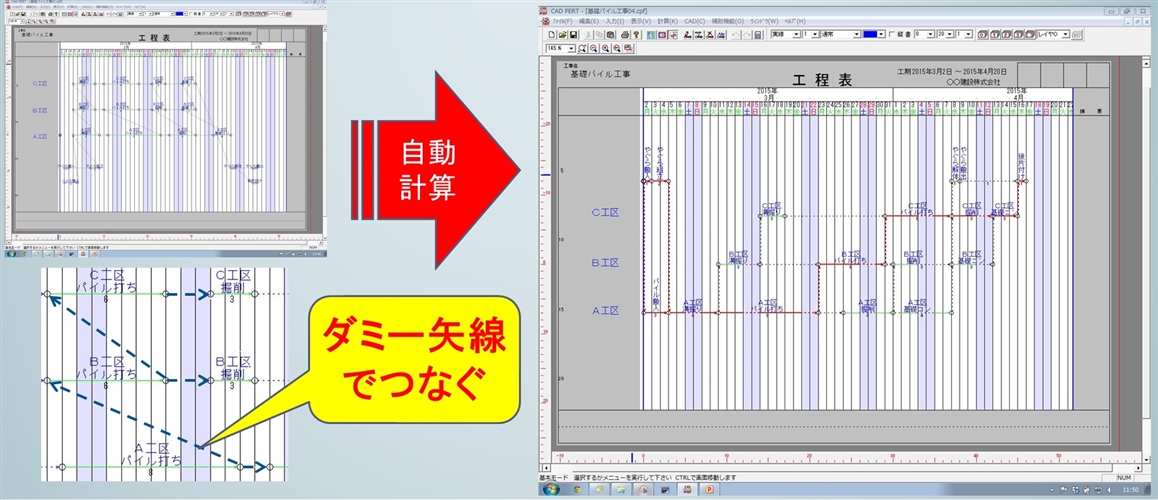The image size is (1158, 500).
Task: Select the layer 1 button
Action: coord(993,34)
